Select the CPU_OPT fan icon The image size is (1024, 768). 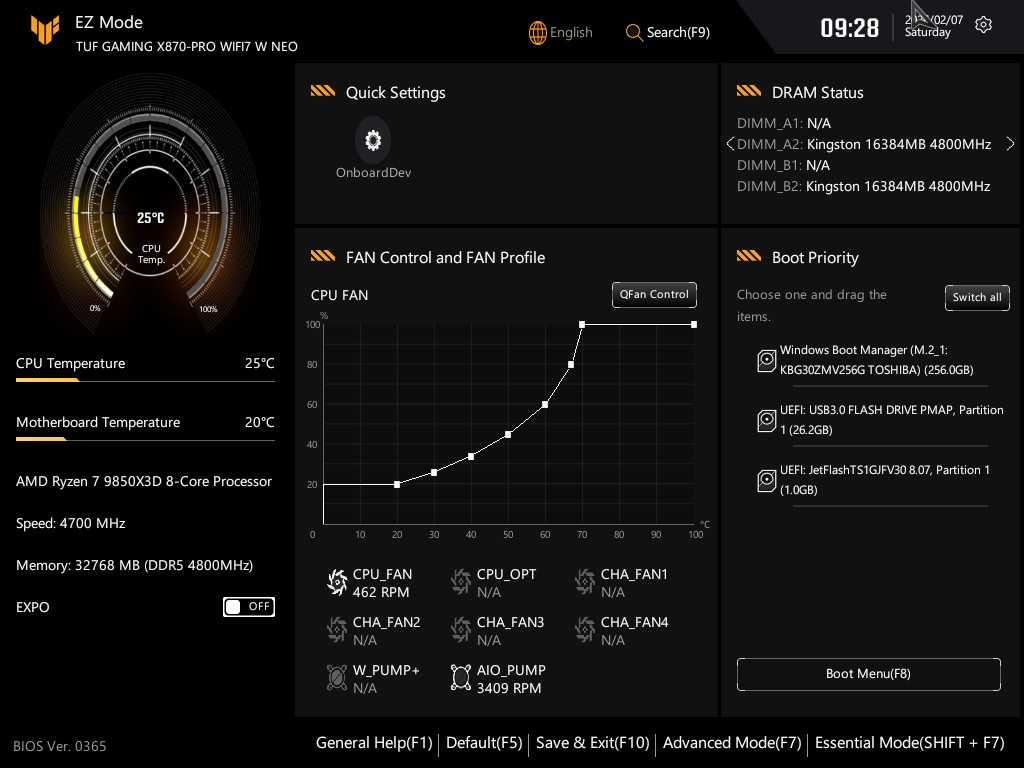[x=461, y=582]
